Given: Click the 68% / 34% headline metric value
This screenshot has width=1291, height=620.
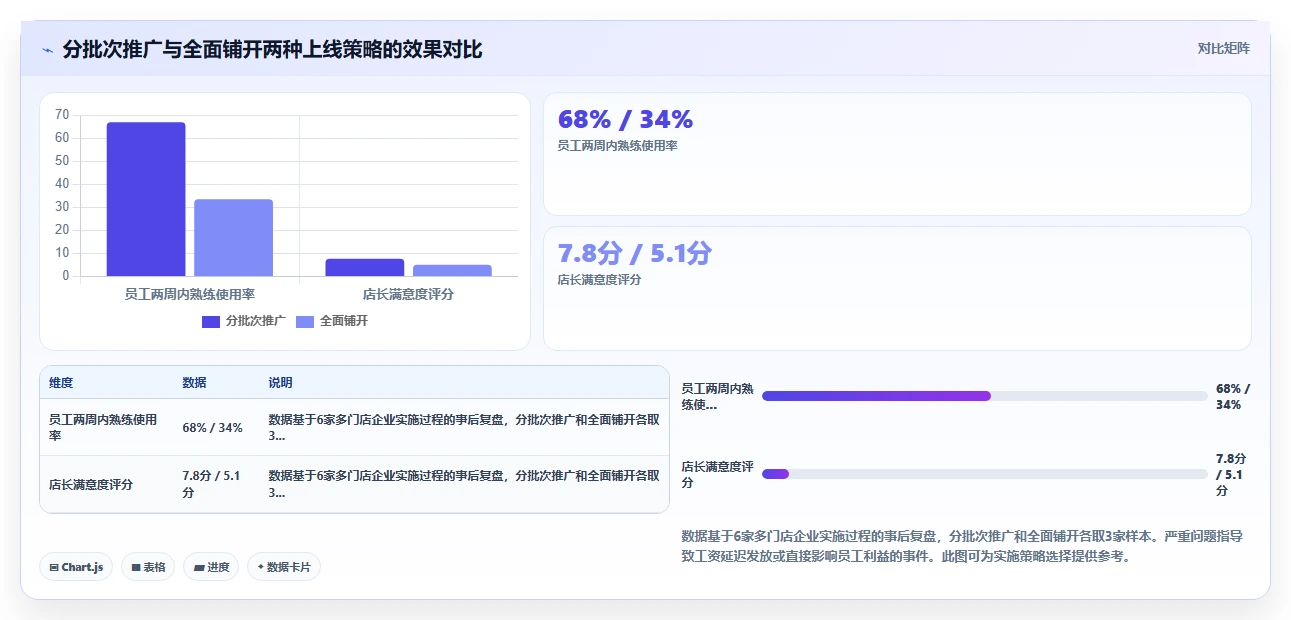Looking at the screenshot, I should coord(625,119).
